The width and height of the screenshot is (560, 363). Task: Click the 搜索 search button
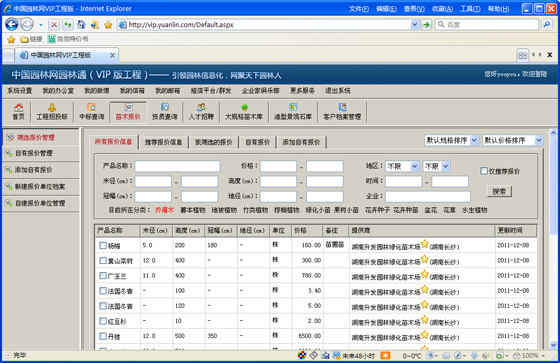point(499,191)
